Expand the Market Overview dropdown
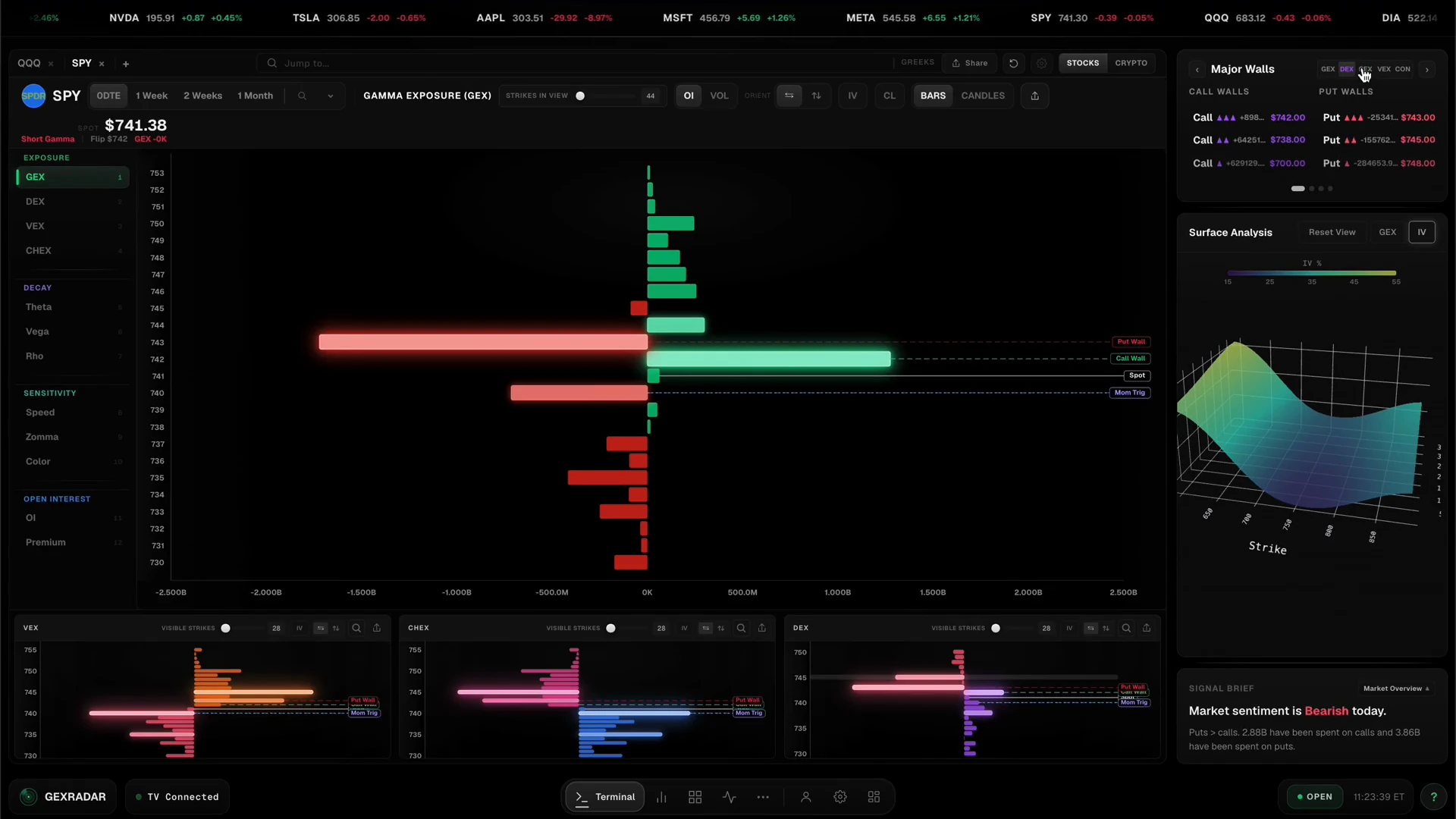This screenshot has height=819, width=1456. (x=1396, y=689)
